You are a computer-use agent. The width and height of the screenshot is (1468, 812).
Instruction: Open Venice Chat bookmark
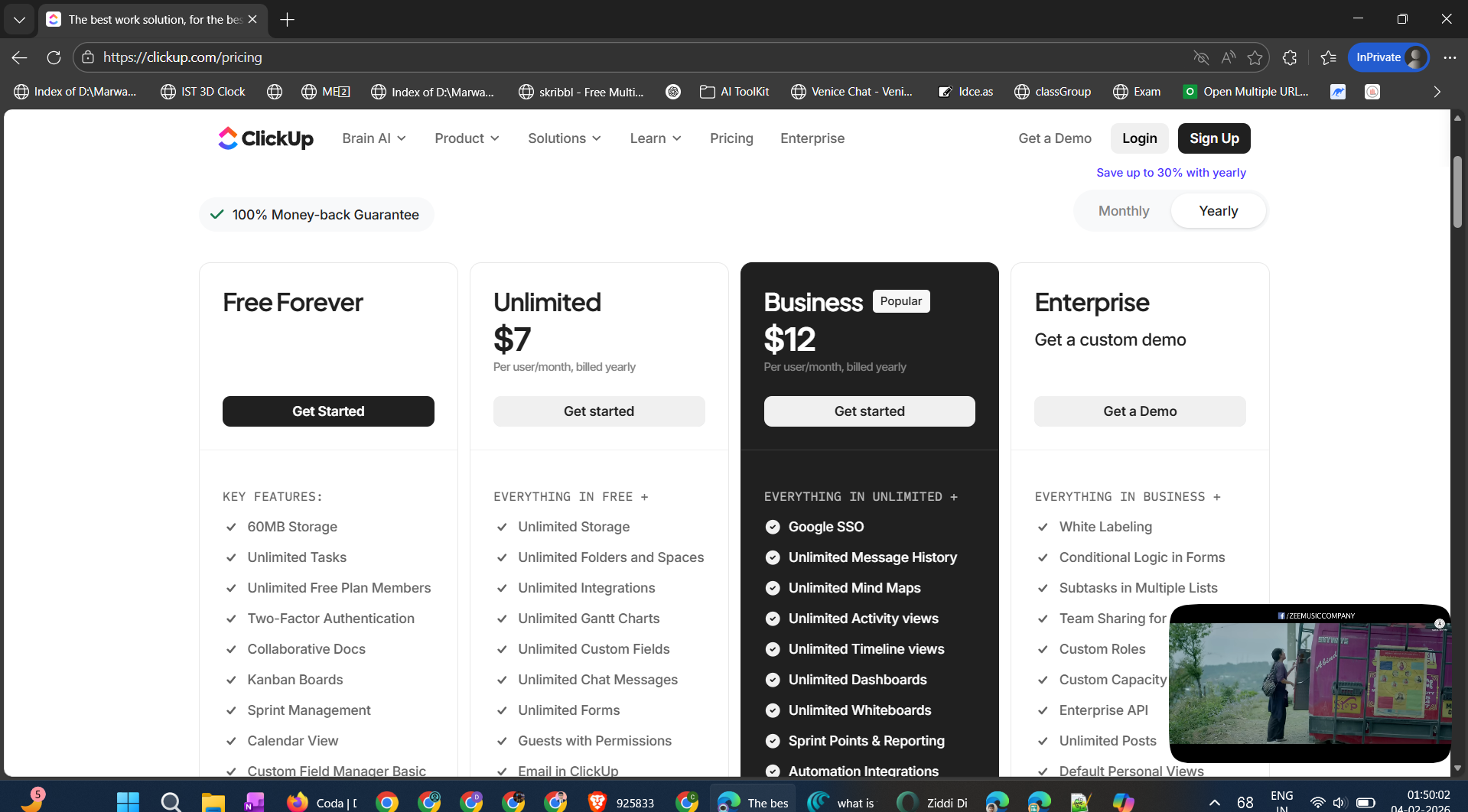(851, 92)
